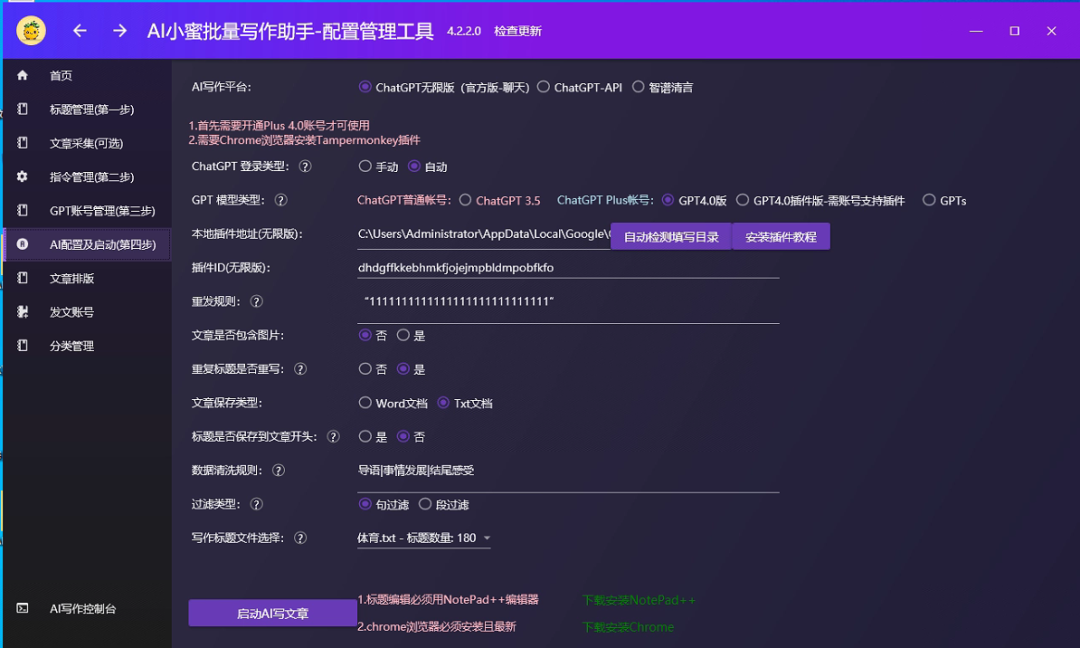Select ChatGPT-API platform radio button
1080x648 pixels.
coord(543,87)
